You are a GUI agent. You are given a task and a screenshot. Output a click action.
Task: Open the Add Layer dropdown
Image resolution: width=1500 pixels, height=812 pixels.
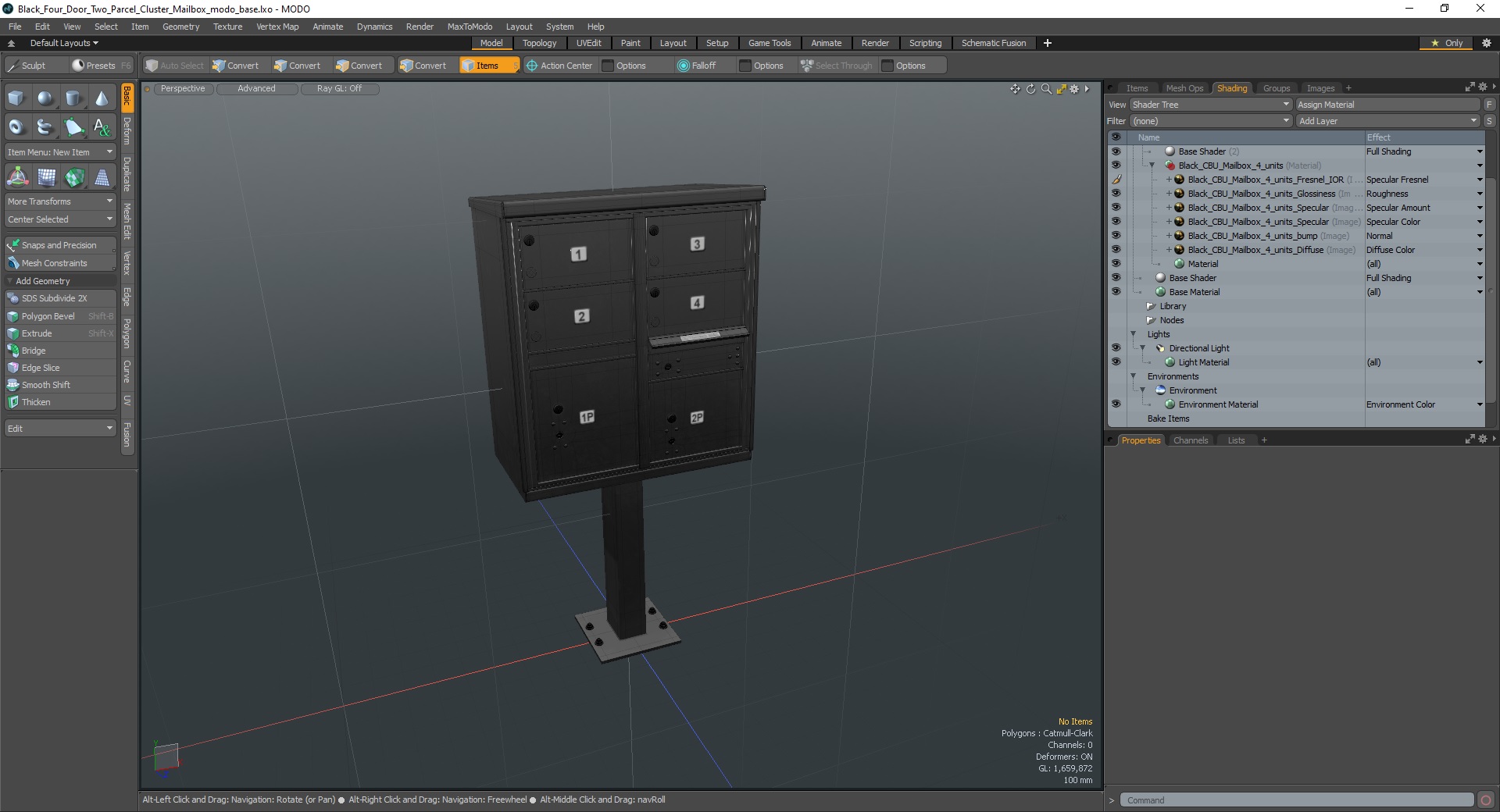[x=1387, y=121]
